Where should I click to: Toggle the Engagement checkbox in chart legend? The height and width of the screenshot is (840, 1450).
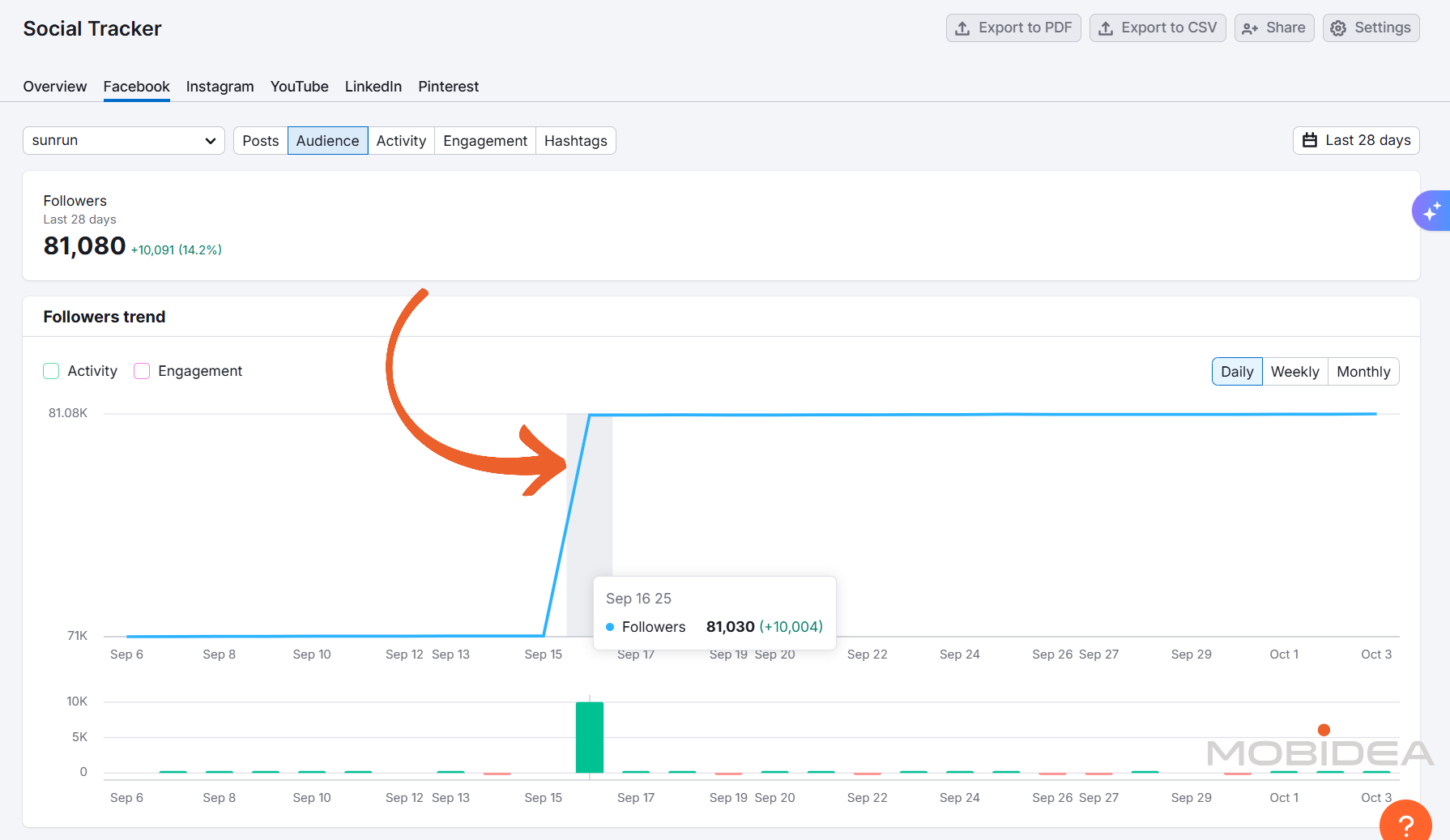click(142, 370)
